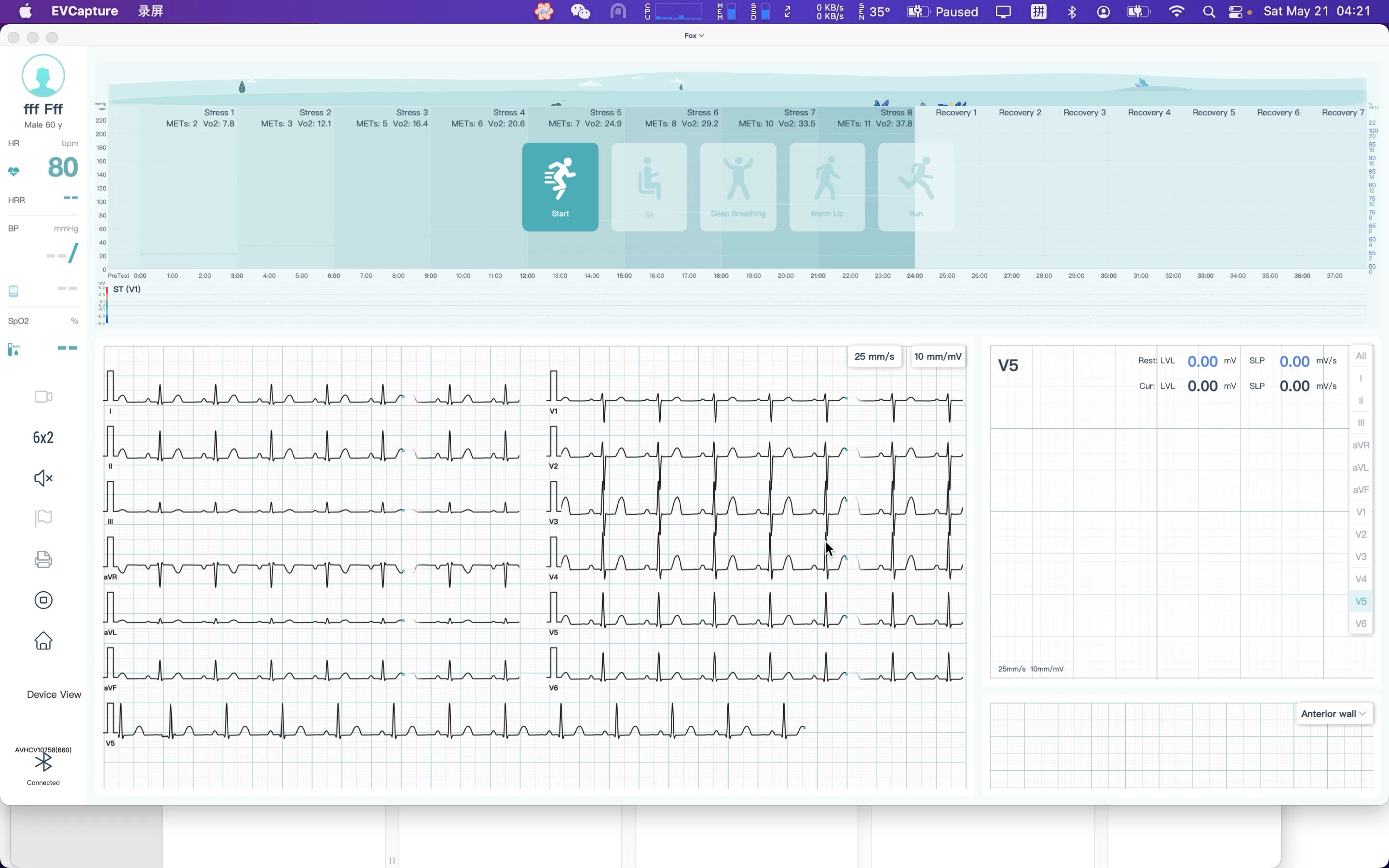Click the heart rate heart icon
Viewport: 1389px width, 868px height.
(14, 171)
